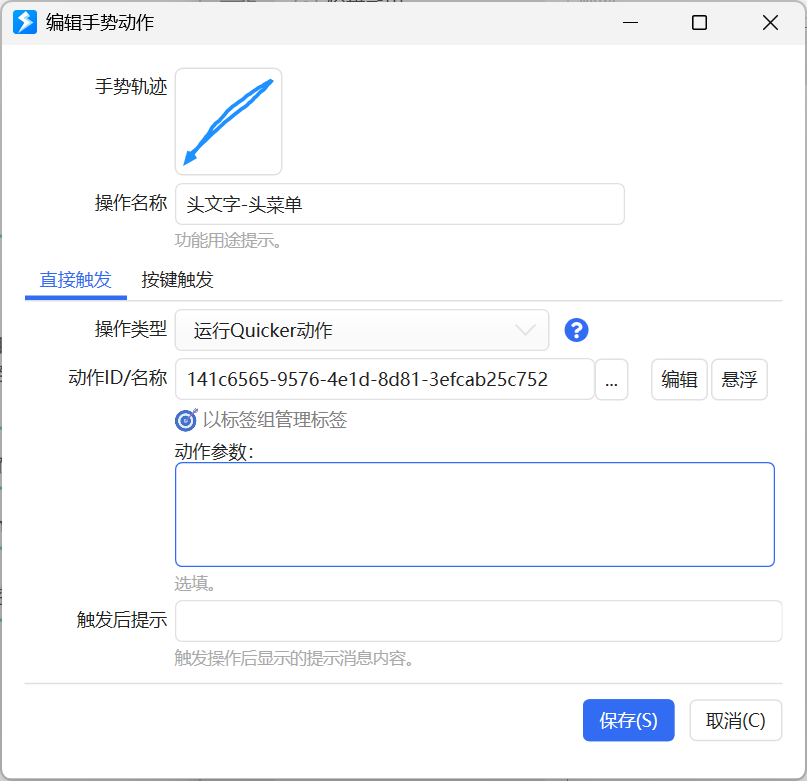Click the target icon beside 以标签组管理标签
Viewport: 807px width, 781px height.
[185, 420]
